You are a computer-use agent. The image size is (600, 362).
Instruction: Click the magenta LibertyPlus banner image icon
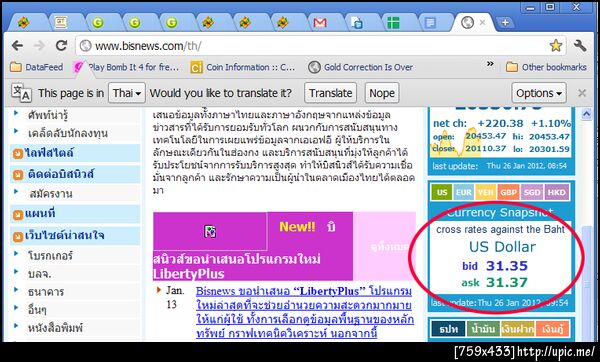click(210, 232)
